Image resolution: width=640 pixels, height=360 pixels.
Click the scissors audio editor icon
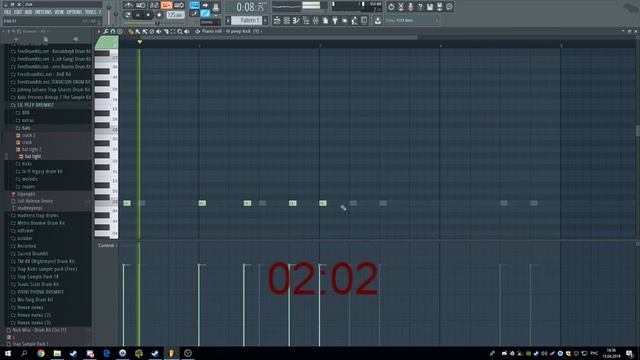[401, 7]
